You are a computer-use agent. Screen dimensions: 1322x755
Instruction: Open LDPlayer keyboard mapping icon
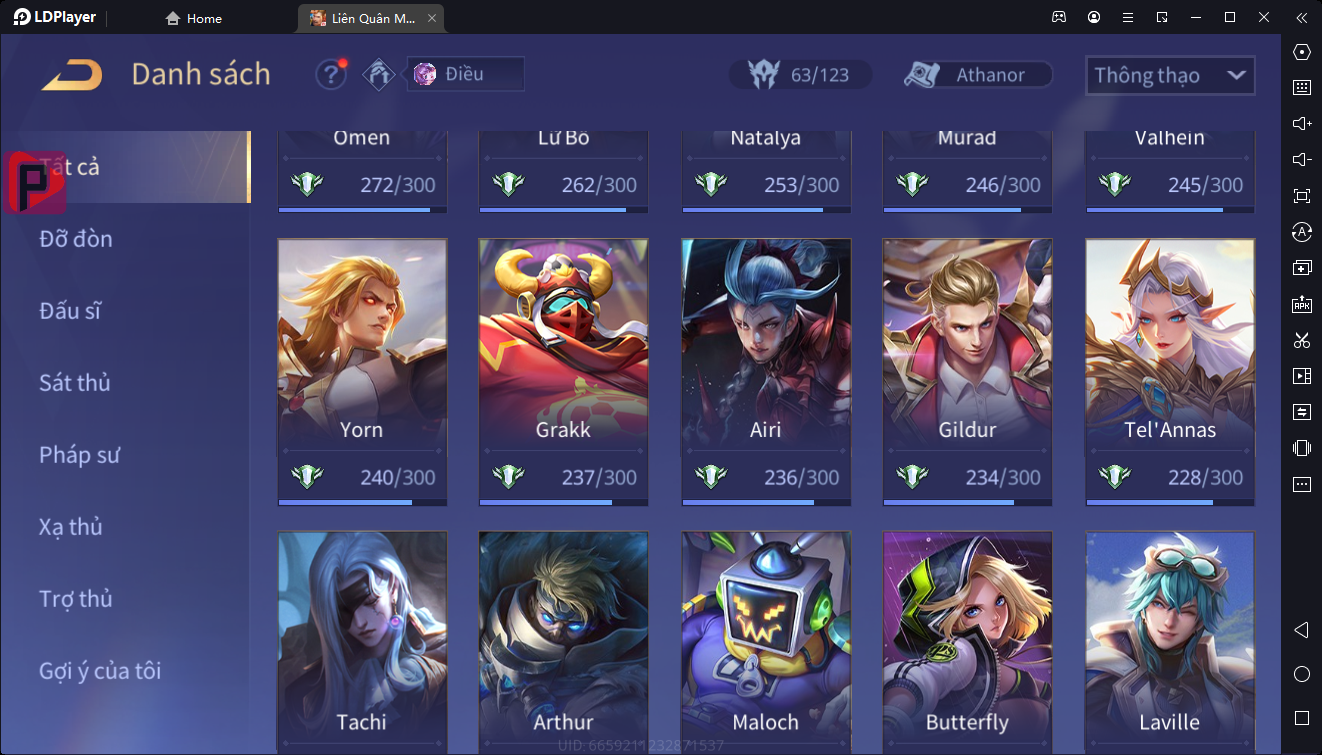(x=1302, y=88)
